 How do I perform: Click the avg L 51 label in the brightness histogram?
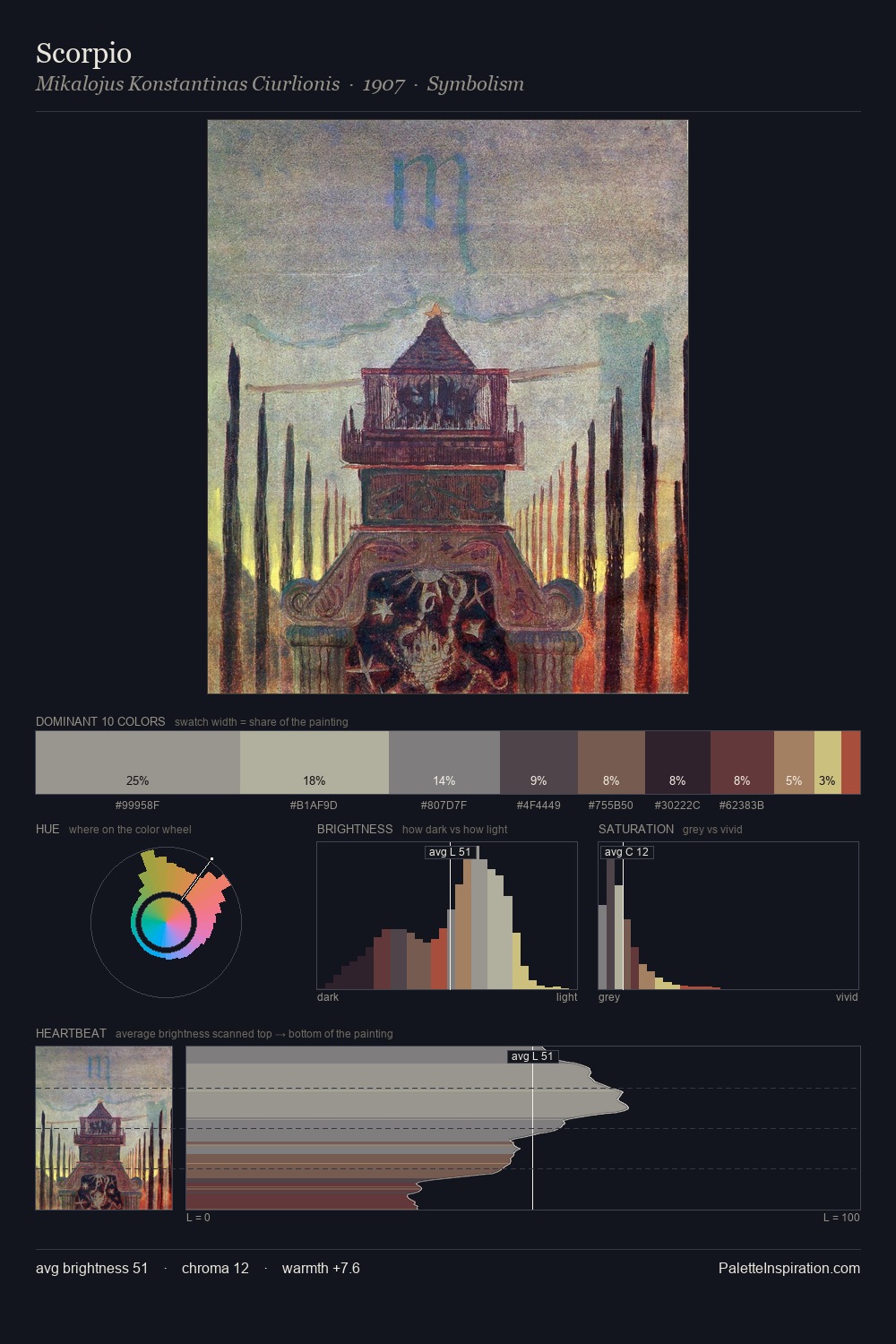pyautogui.click(x=450, y=852)
